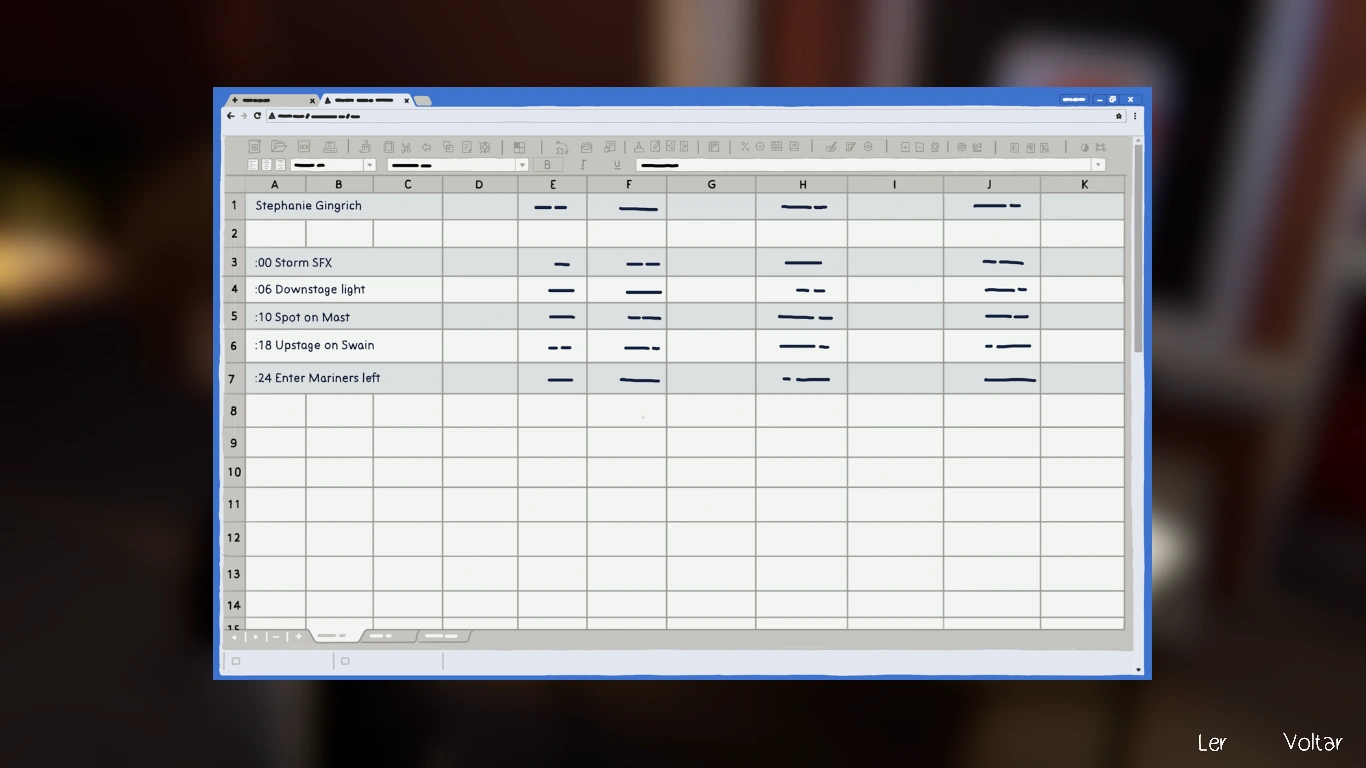Image resolution: width=1366 pixels, height=768 pixels.
Task: Click the formula input bar
Action: [x=864, y=165]
